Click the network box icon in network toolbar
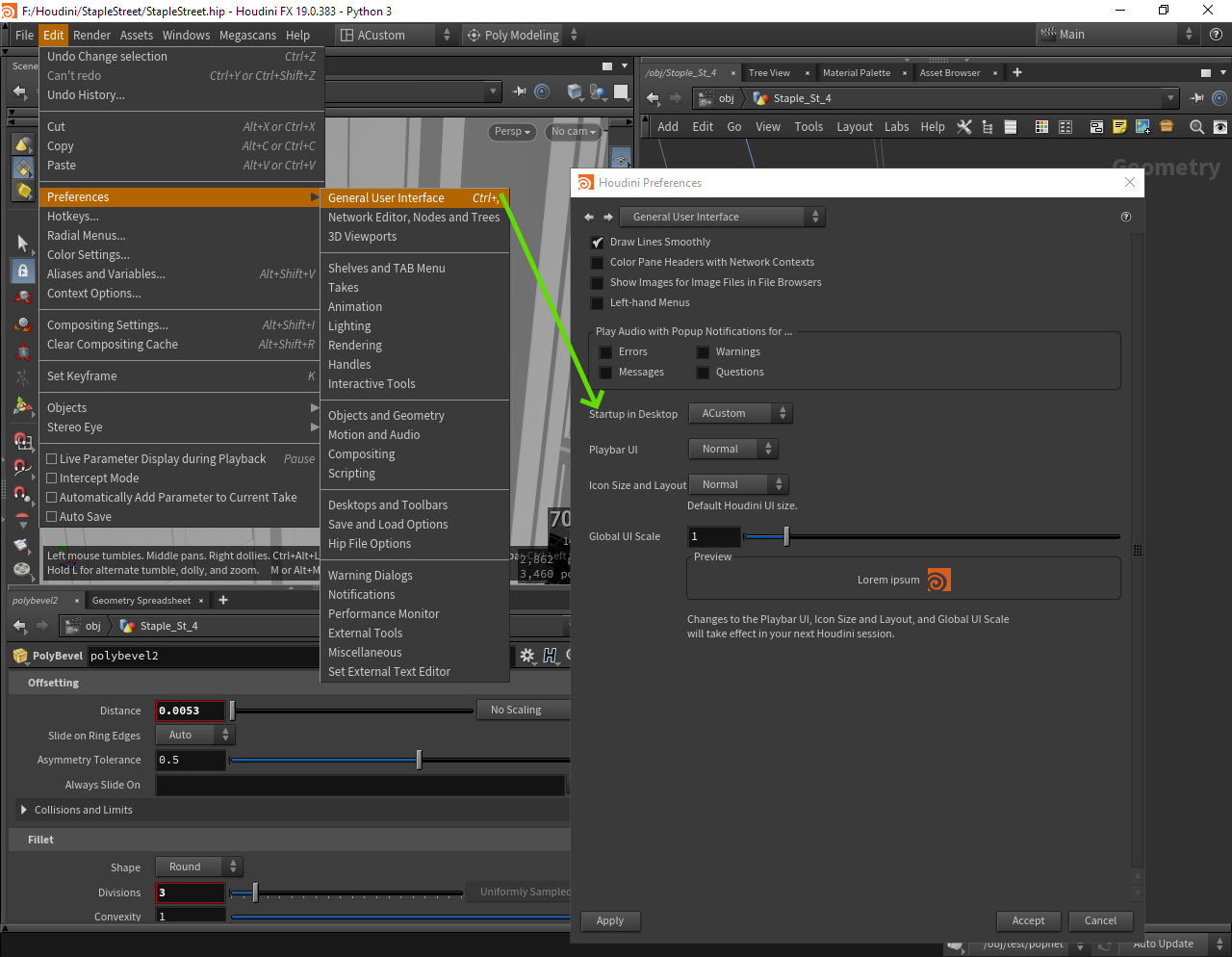Viewport: 1232px width, 957px height. point(1096,127)
